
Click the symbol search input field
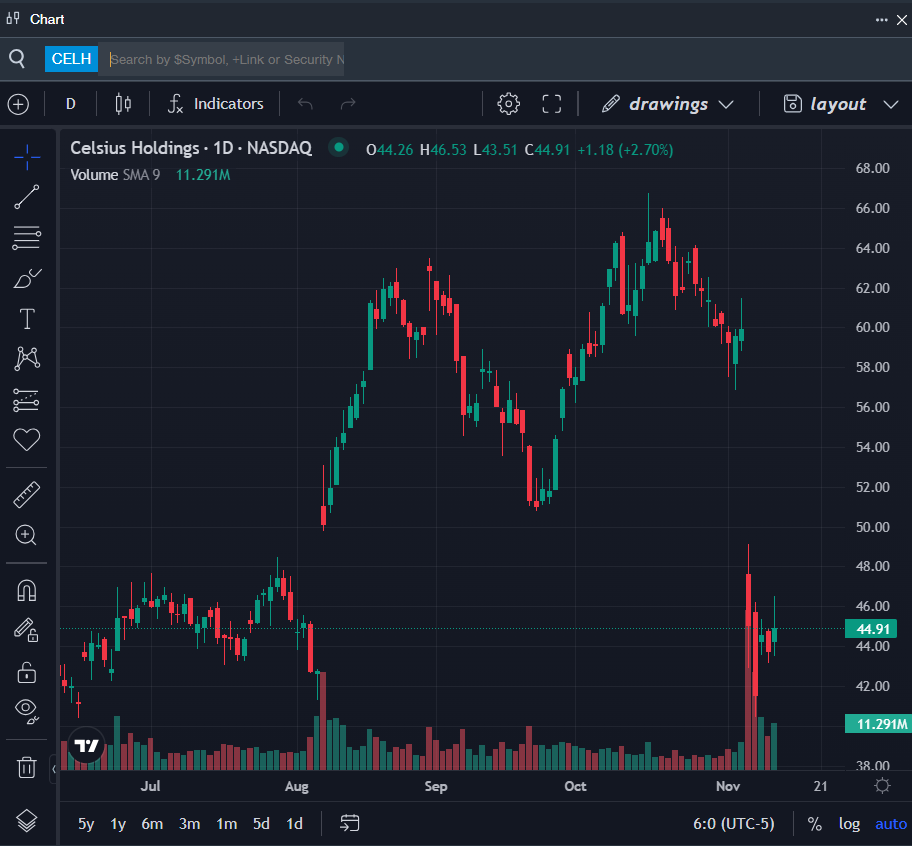(x=225, y=59)
